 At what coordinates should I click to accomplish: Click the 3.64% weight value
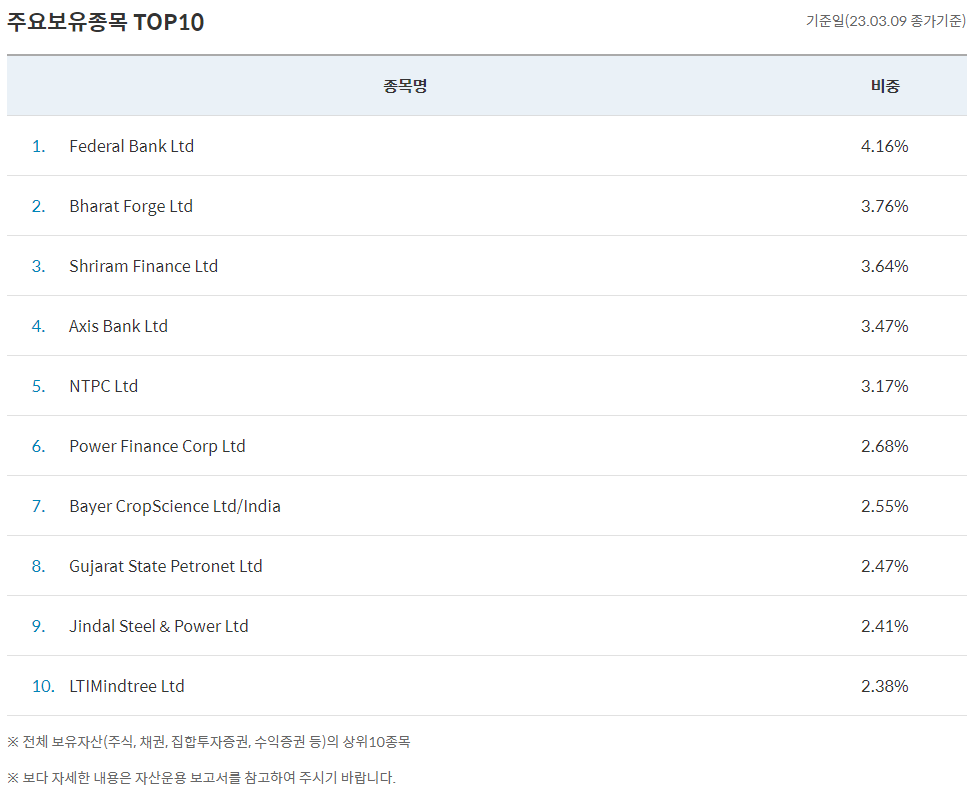click(885, 266)
